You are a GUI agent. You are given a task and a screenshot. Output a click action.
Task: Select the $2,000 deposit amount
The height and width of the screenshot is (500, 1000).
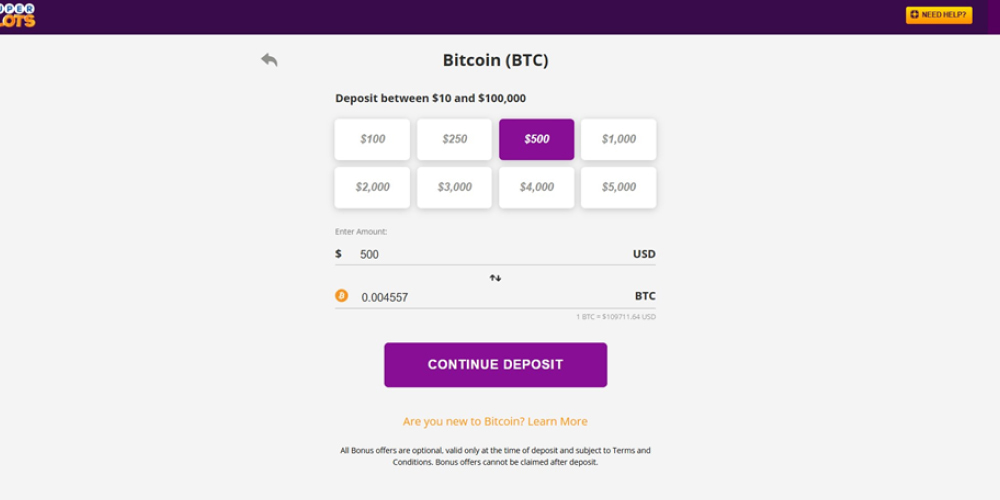tap(372, 187)
